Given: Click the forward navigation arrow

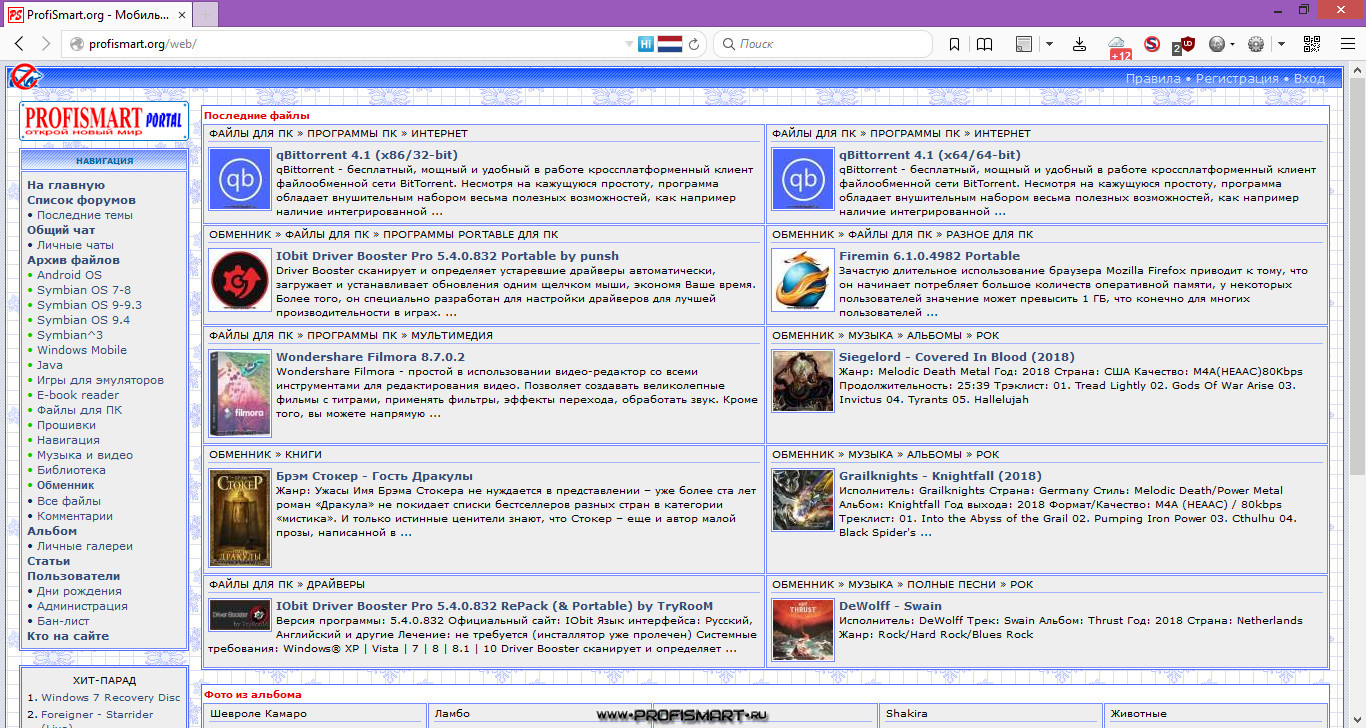Looking at the screenshot, I should tap(45, 44).
